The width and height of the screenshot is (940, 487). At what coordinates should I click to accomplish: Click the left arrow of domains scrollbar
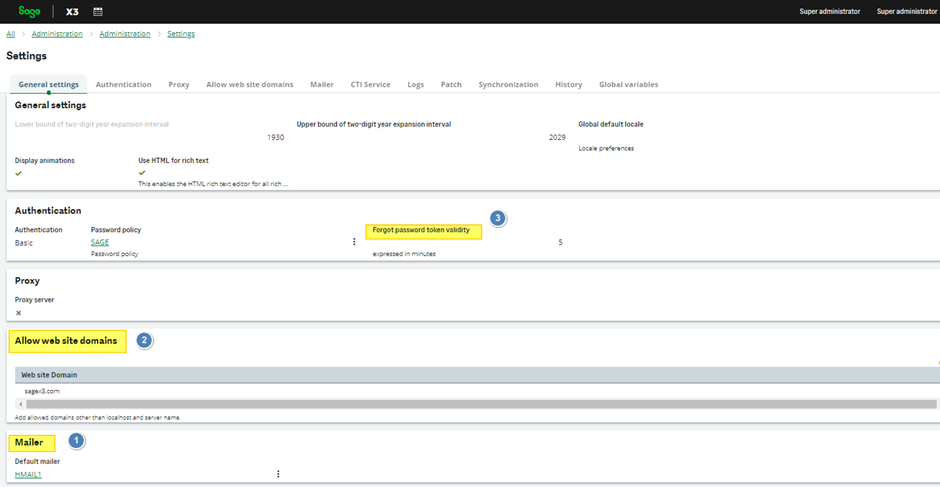[x=20, y=404]
